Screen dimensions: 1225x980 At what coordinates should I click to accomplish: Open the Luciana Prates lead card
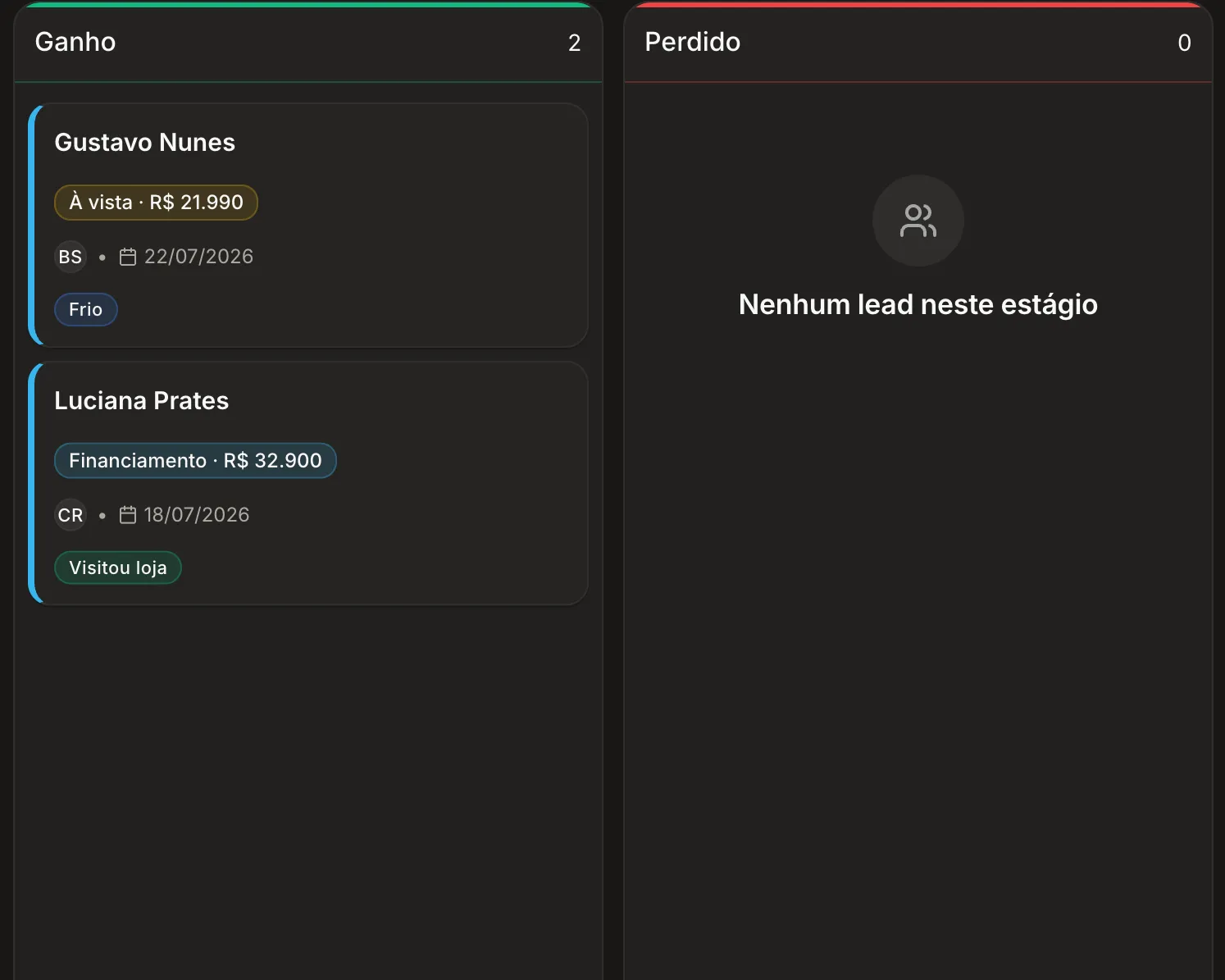point(308,483)
